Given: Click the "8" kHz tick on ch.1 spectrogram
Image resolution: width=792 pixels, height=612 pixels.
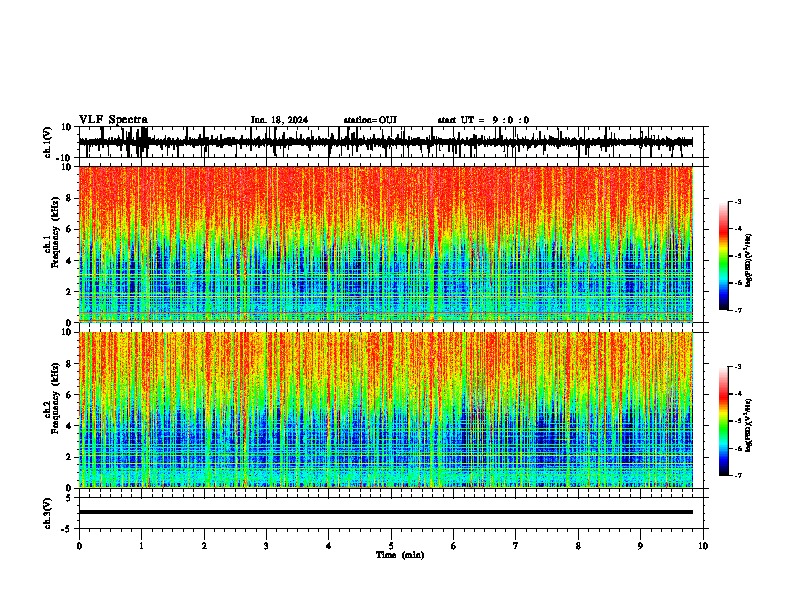Looking at the screenshot, I should (69, 198).
